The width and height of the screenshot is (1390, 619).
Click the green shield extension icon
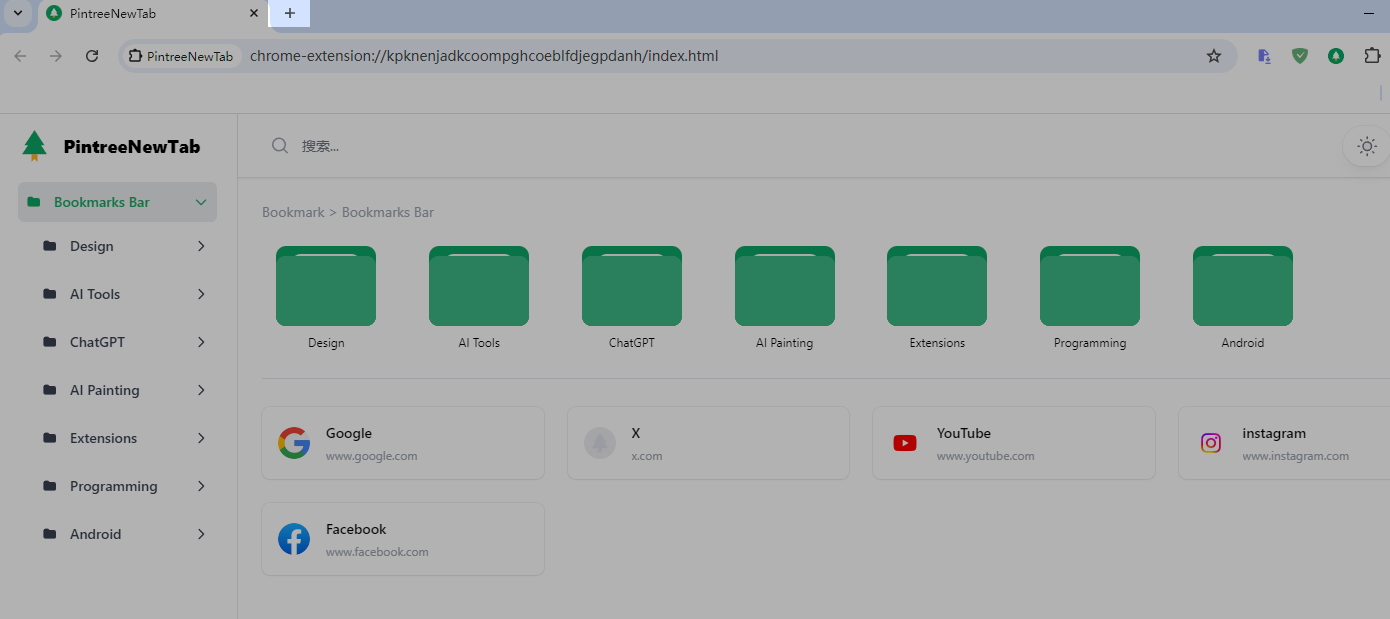pyautogui.click(x=1300, y=56)
